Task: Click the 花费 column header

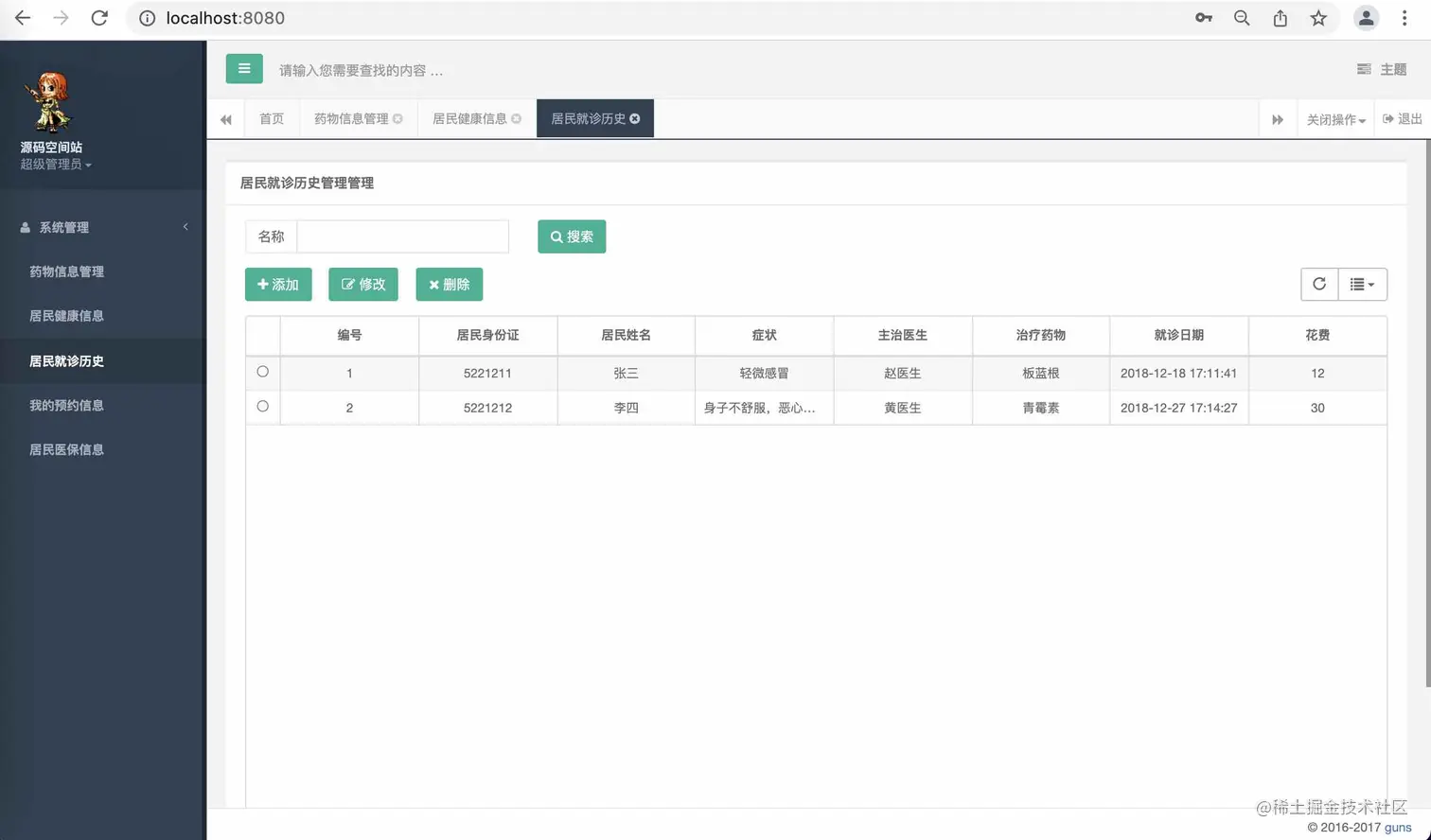Action: (x=1317, y=335)
